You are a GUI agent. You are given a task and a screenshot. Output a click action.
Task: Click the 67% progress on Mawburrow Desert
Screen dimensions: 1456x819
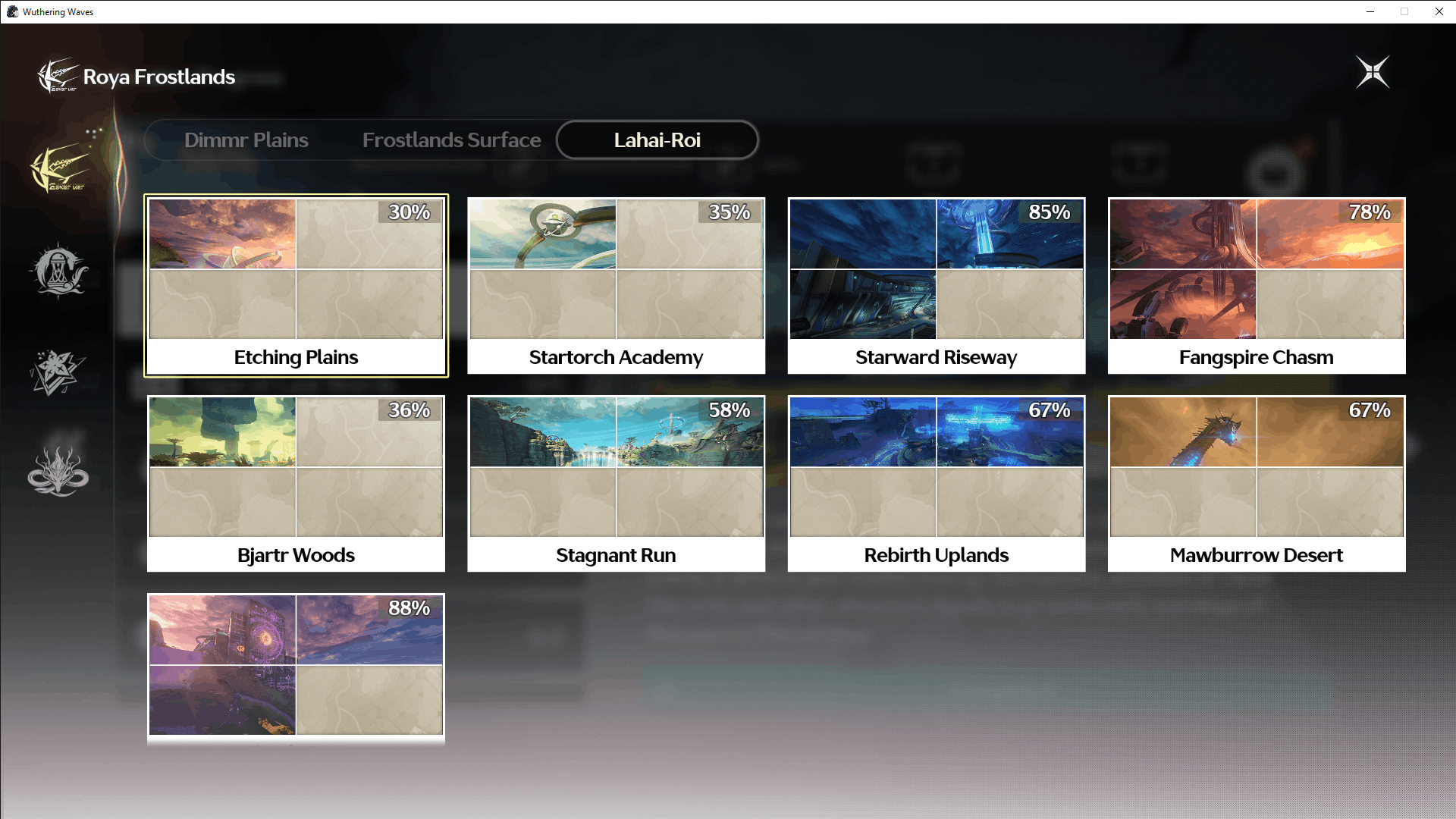tap(1370, 410)
